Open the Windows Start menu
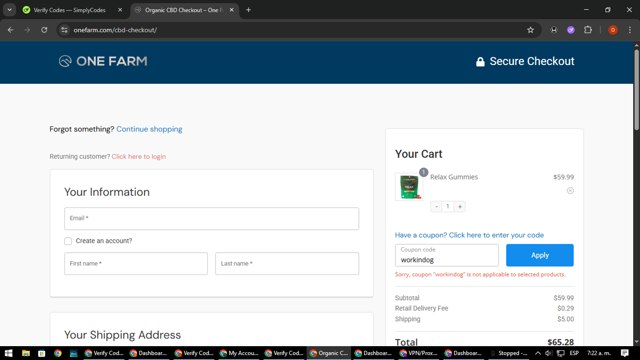Screen dimensions: 640x360 (8, 353)
